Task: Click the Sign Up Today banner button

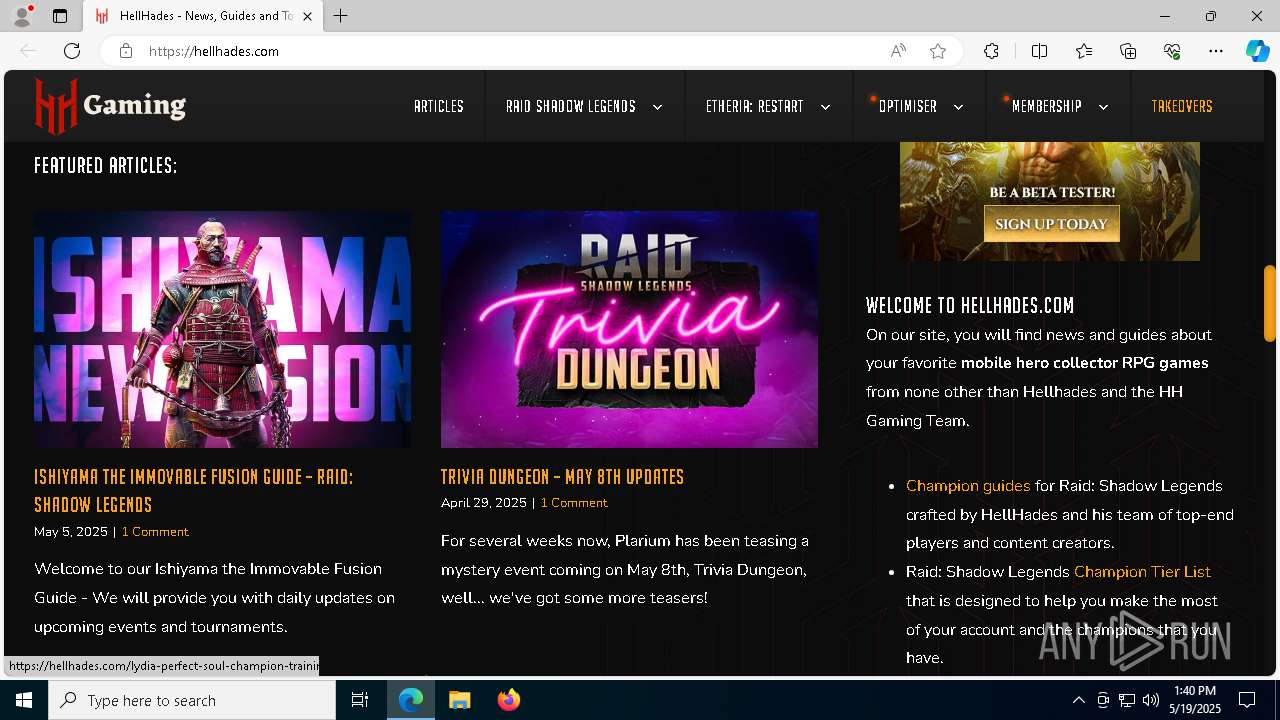Action: click(x=1052, y=224)
